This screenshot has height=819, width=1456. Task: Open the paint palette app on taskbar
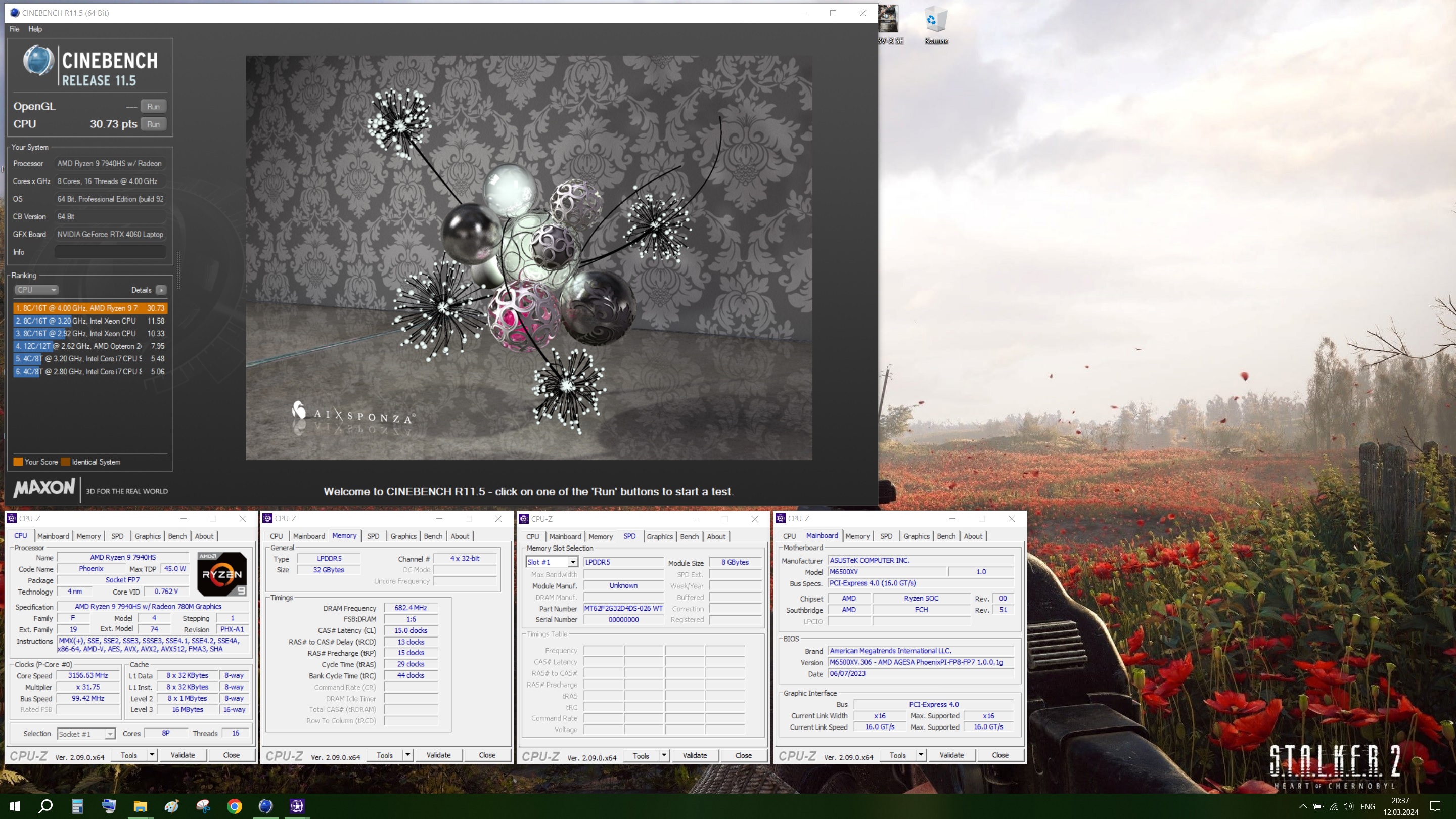point(172,806)
